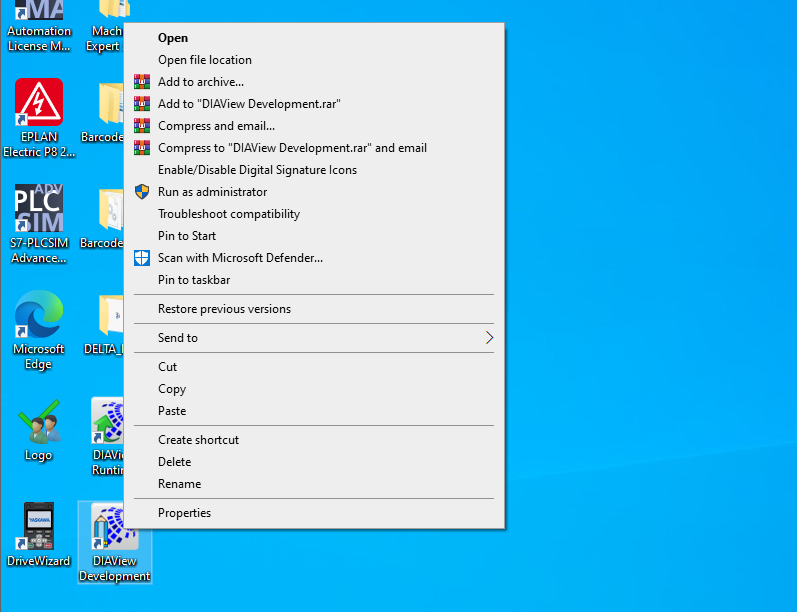Click the DIAView Runtime desktop icon

107,423
